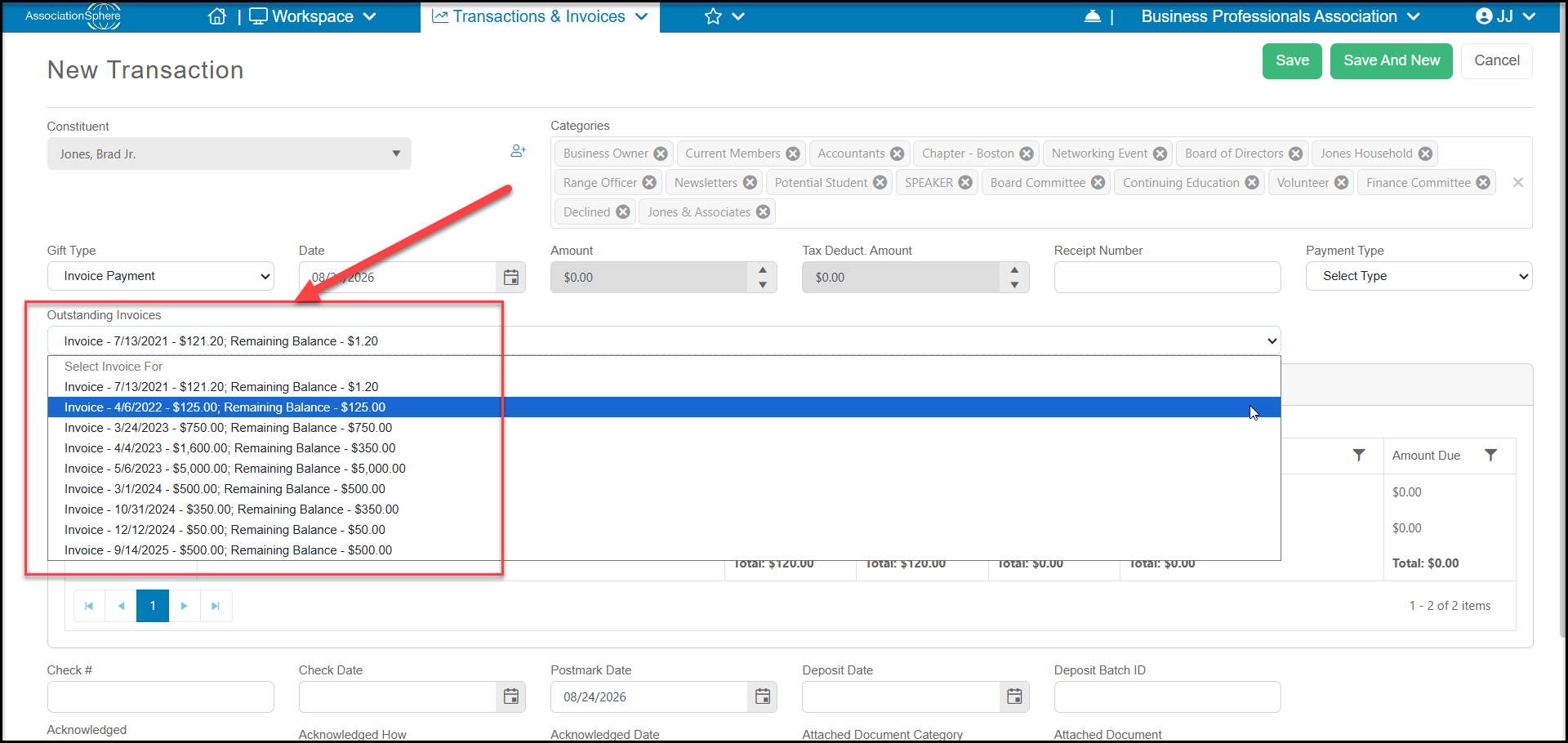The image size is (1568, 743).
Task: Remove the Jones Household category
Action: tap(1425, 153)
